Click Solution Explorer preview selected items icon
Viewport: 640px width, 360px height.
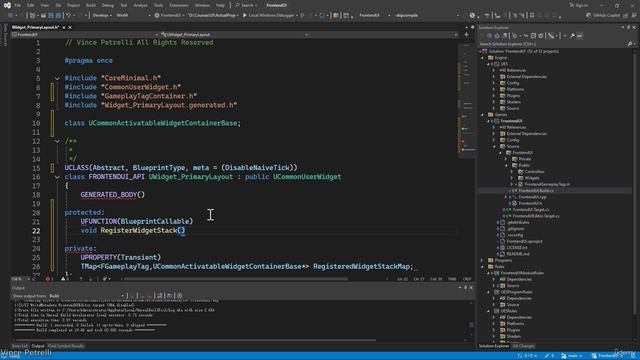point(580,36)
